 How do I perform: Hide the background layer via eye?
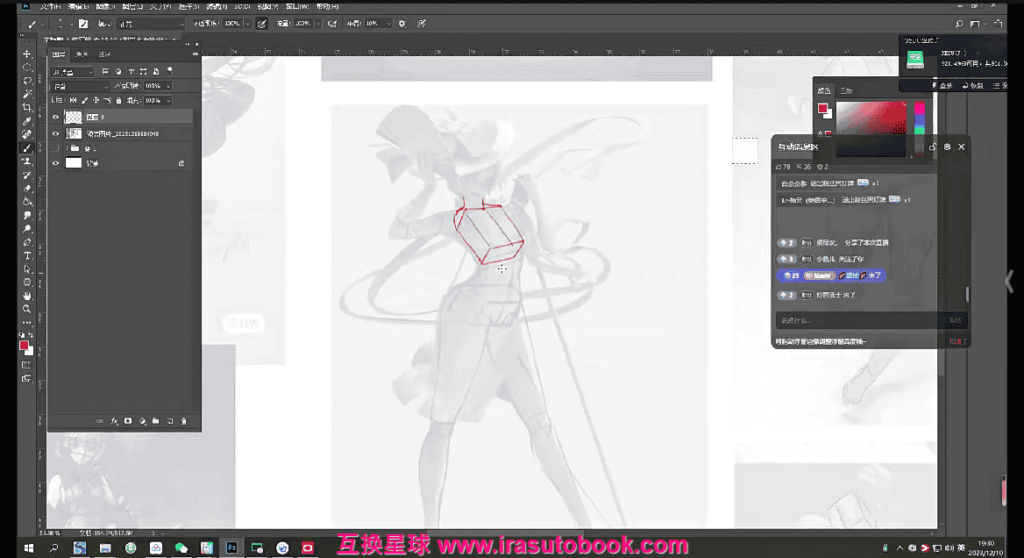pyautogui.click(x=56, y=163)
